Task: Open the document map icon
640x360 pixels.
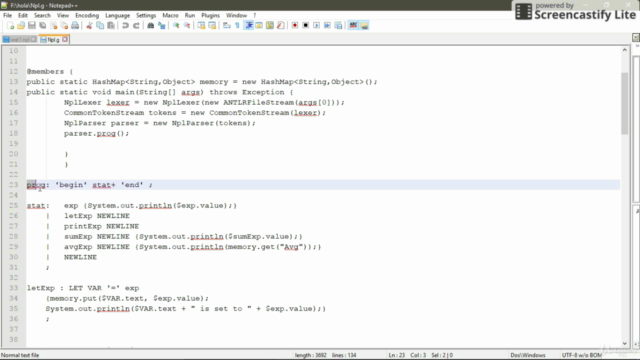Action: tap(270, 26)
